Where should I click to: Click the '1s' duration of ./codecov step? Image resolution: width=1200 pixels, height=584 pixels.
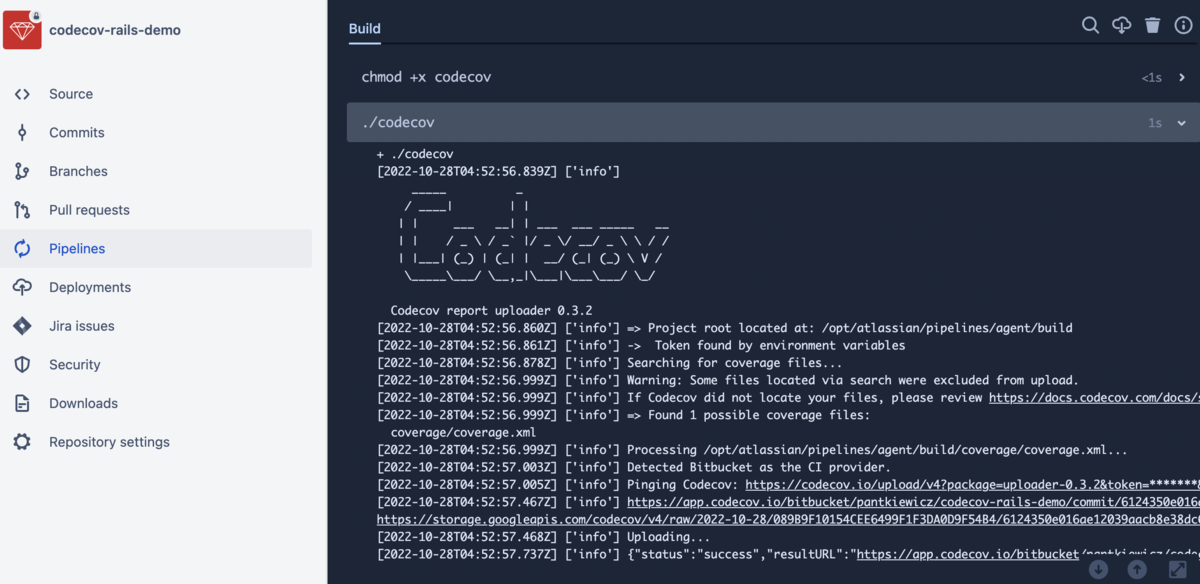point(1155,123)
